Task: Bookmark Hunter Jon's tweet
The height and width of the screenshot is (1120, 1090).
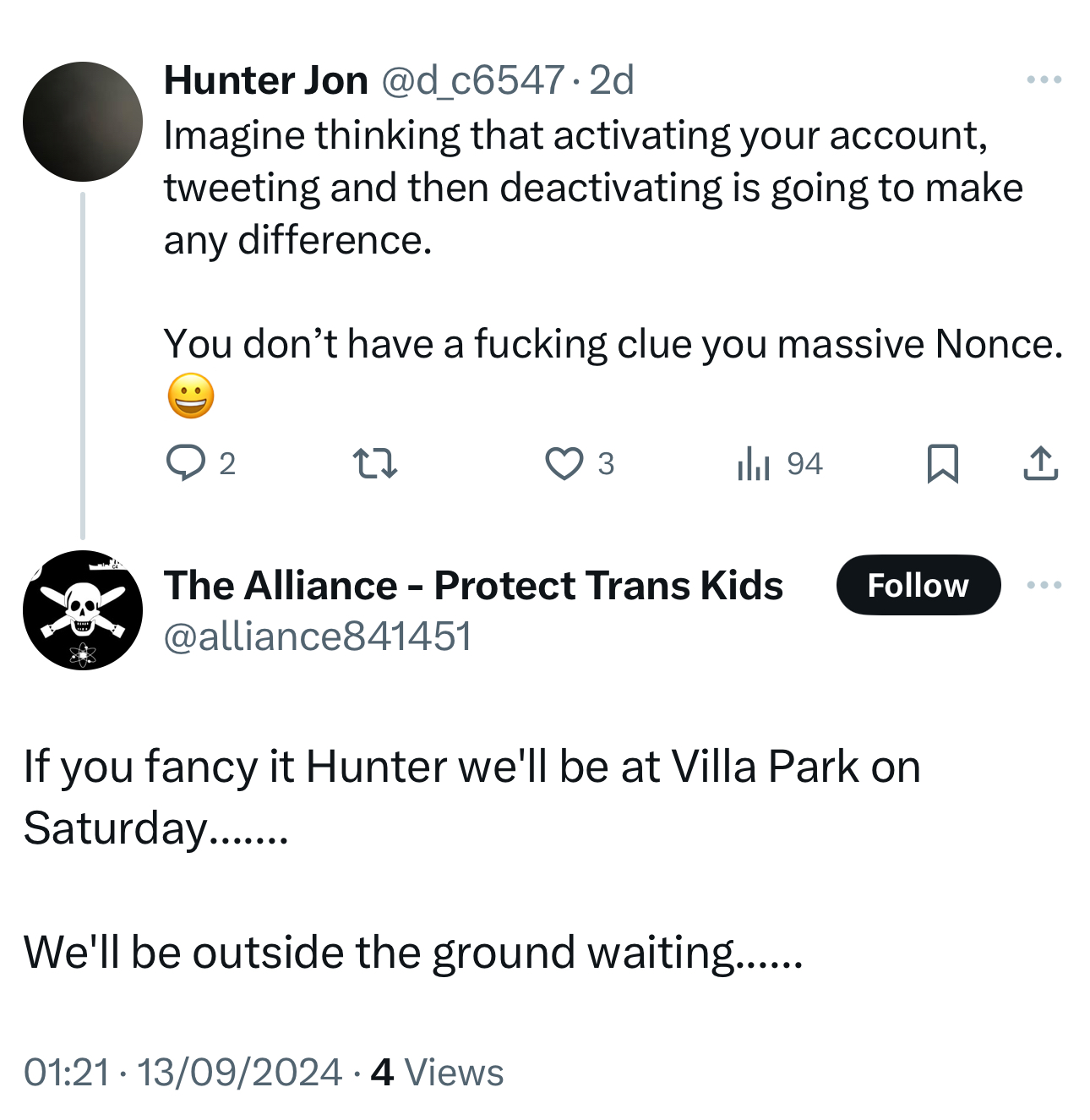Action: [x=942, y=463]
